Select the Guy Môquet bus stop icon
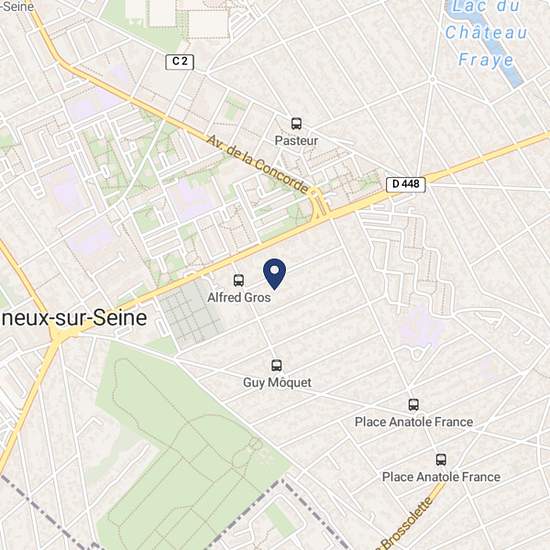Image resolution: width=550 pixels, height=550 pixels. point(277,365)
